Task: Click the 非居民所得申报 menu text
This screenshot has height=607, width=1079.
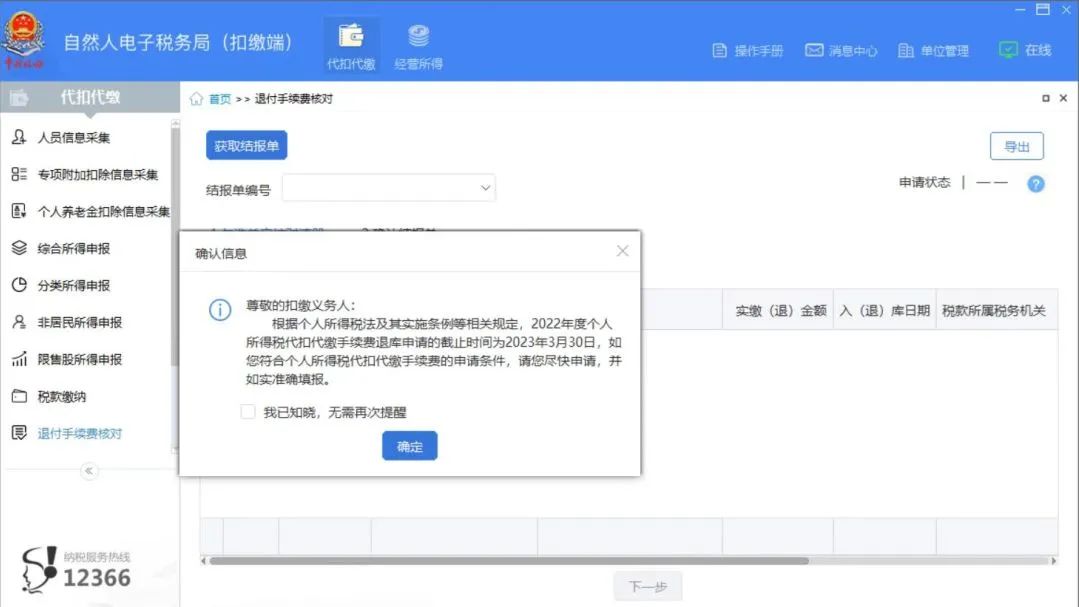Action: click(80, 322)
